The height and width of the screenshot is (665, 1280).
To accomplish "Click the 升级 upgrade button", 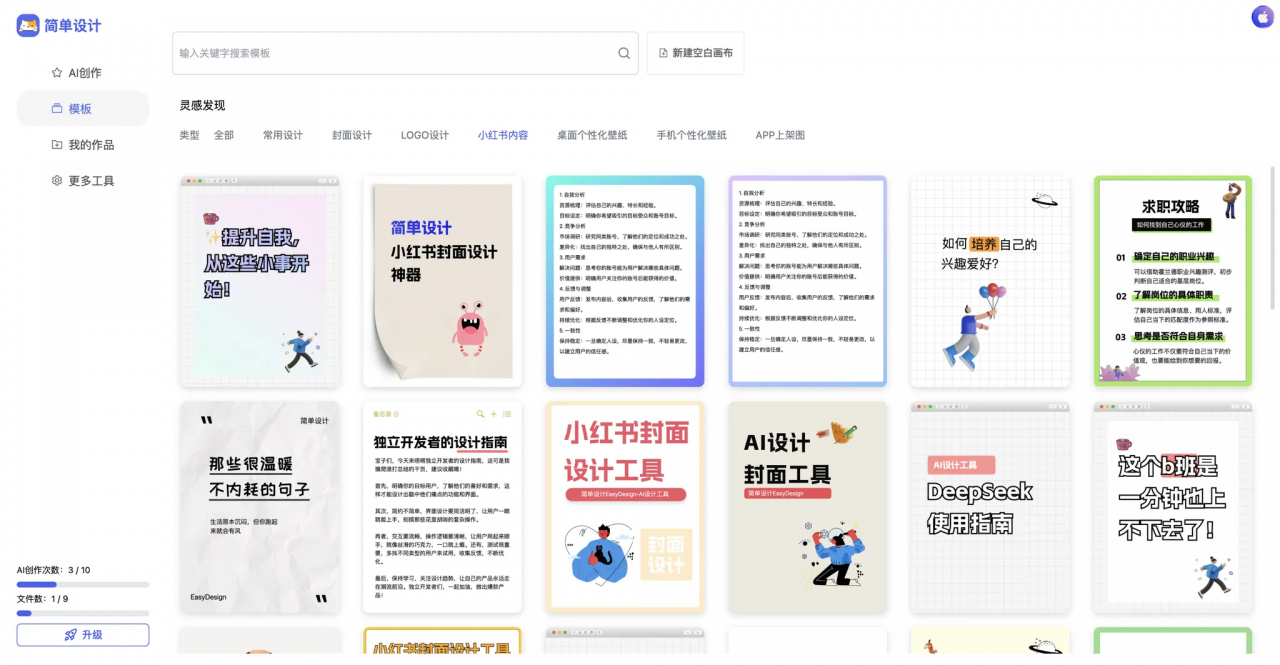I will (83, 635).
